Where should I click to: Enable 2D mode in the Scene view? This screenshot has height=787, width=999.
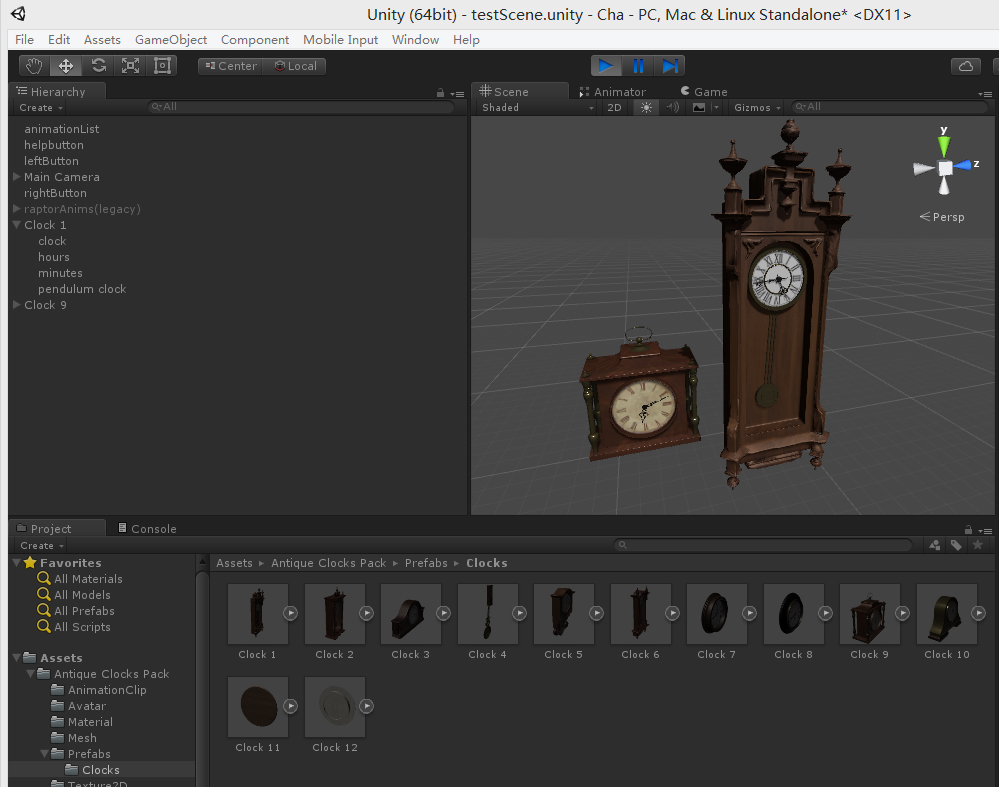(x=615, y=107)
